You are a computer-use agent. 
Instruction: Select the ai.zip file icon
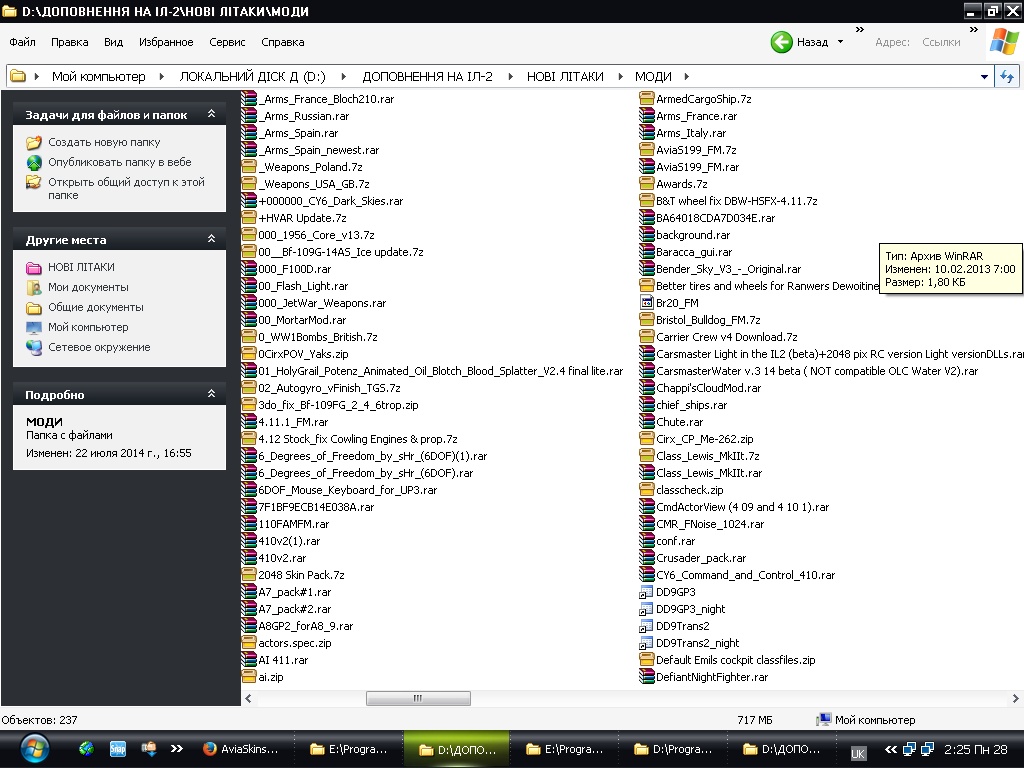249,677
